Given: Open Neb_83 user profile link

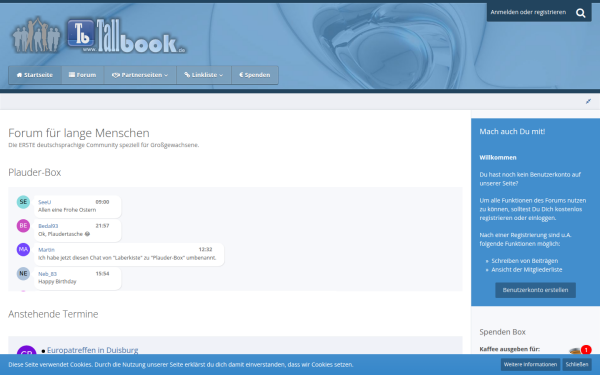Looking at the screenshot, I should tap(47, 274).
